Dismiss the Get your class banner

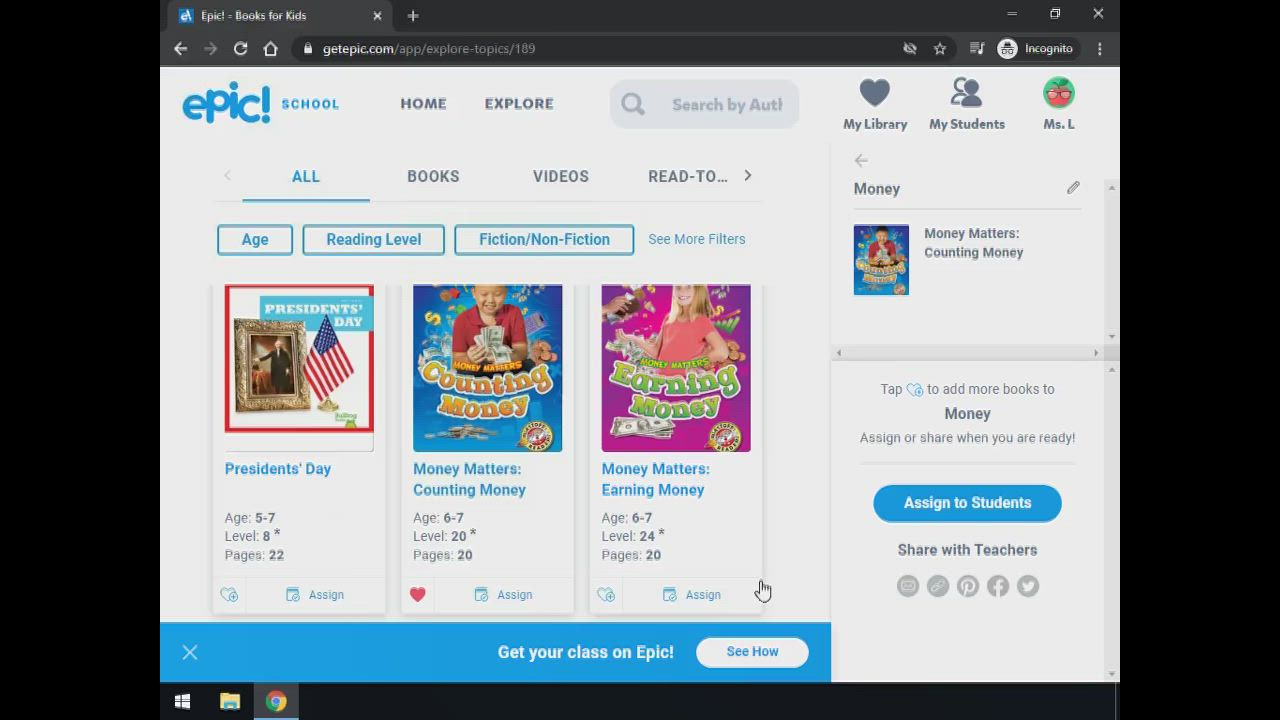click(190, 653)
